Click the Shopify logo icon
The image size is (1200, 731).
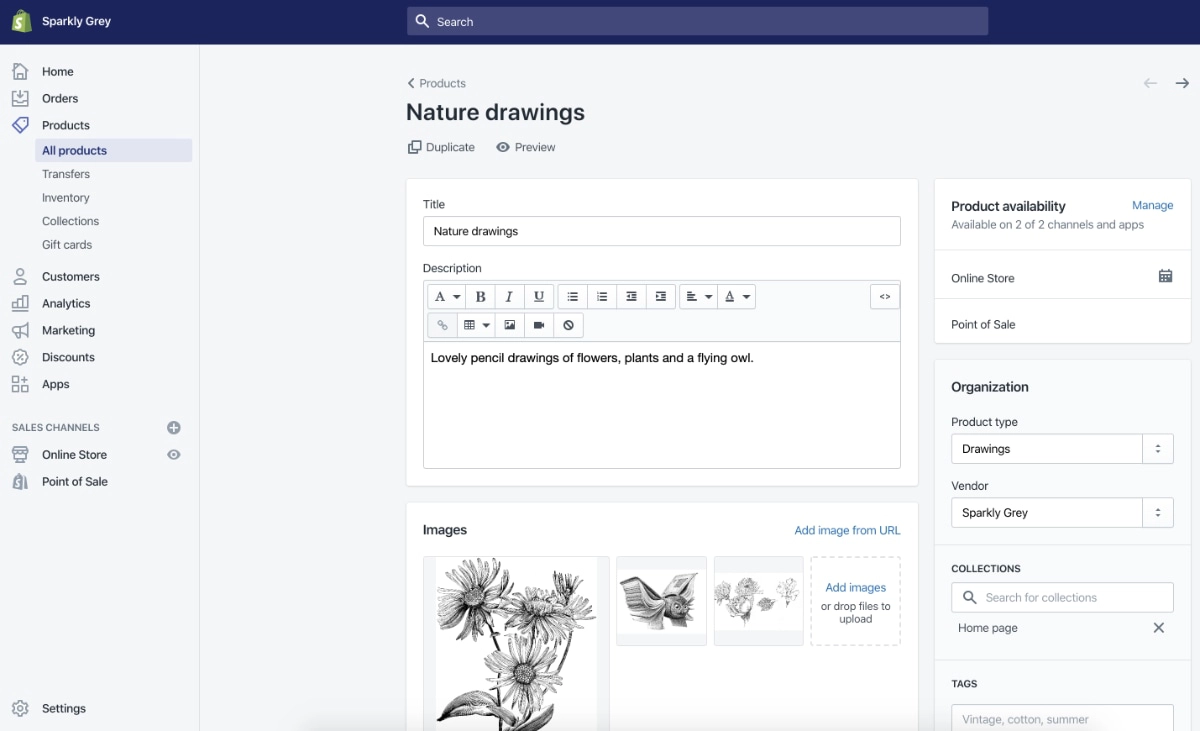pyautogui.click(x=22, y=21)
